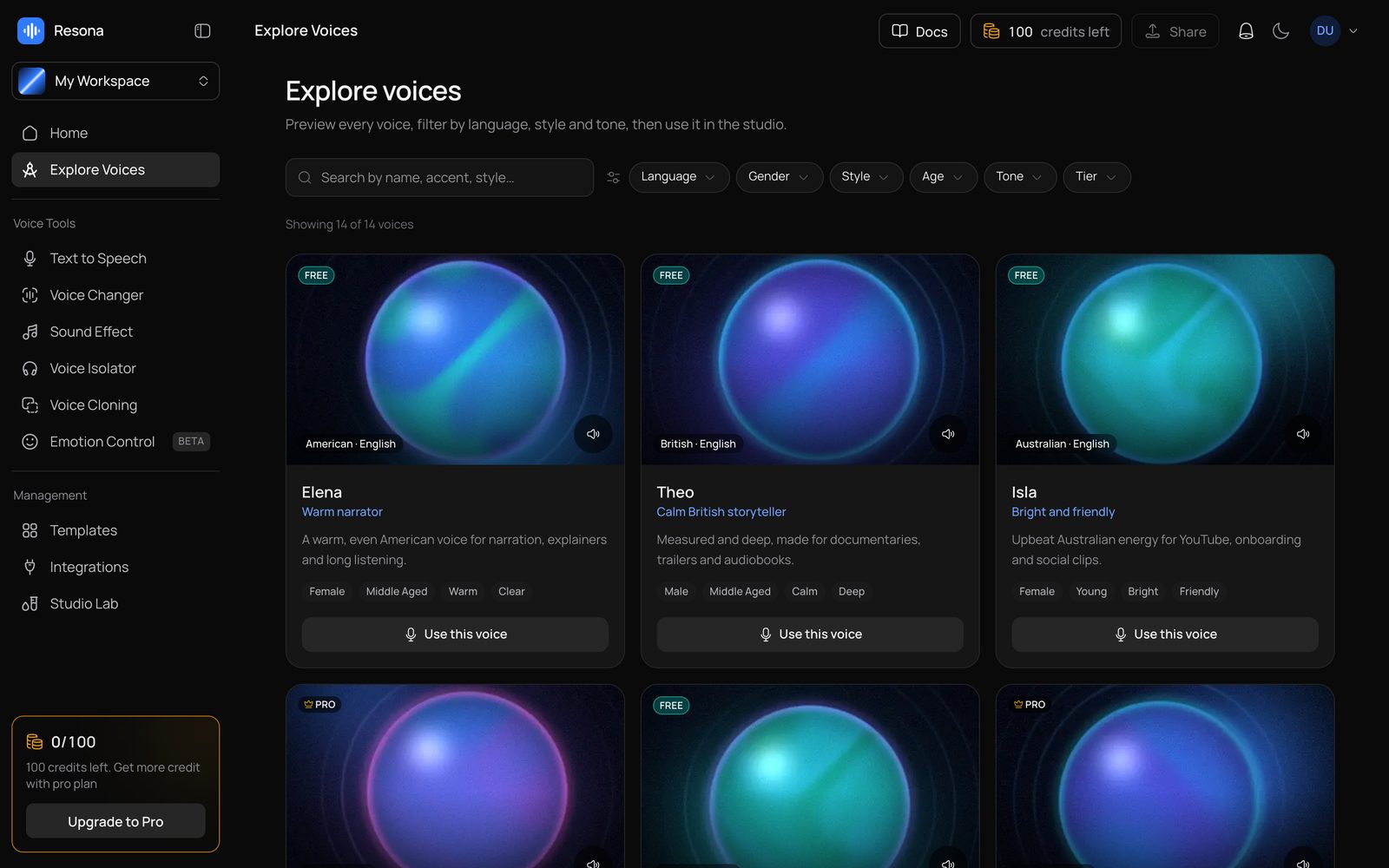Click the Calm British storyteller subtitle

(721, 512)
